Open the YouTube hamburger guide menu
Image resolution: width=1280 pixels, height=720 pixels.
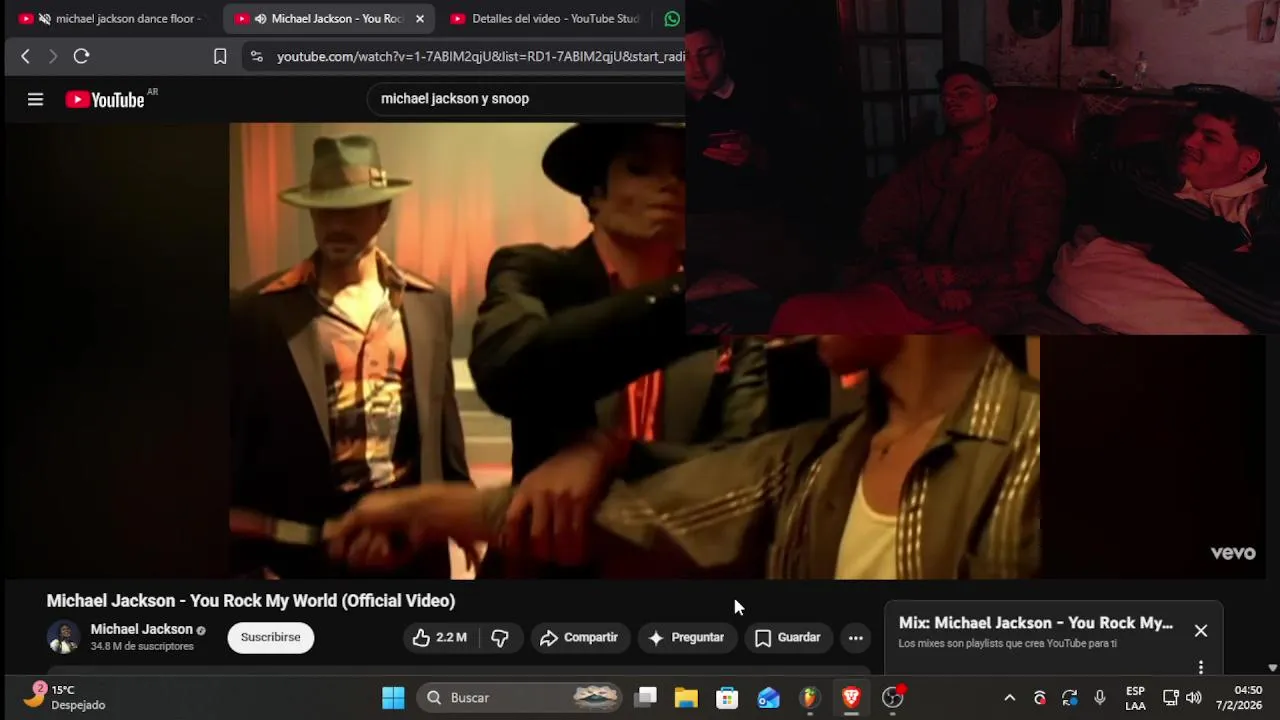click(x=35, y=99)
